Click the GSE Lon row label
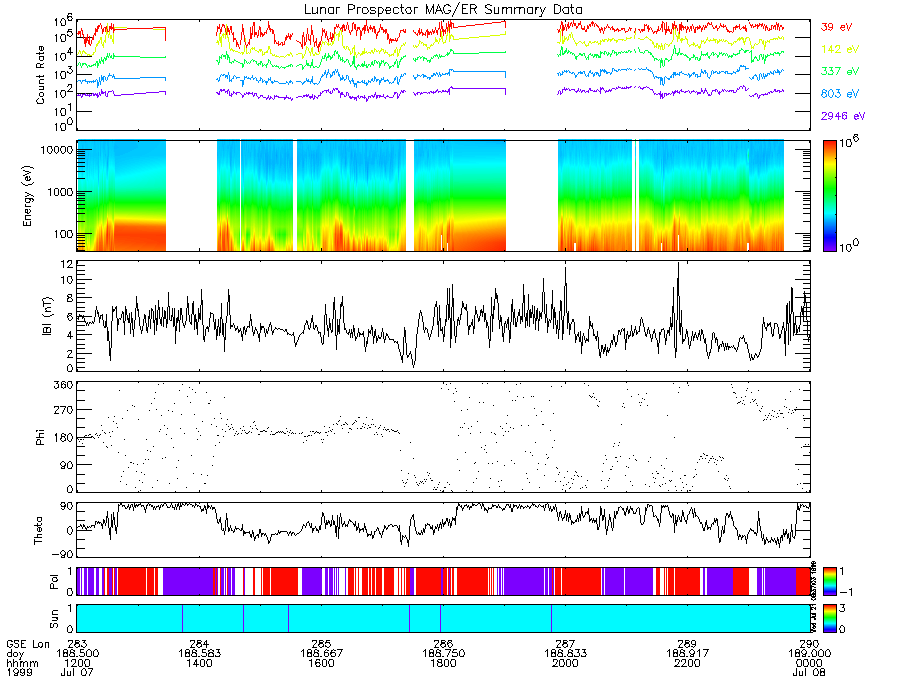Viewport: 900px width, 700px height. [28, 644]
